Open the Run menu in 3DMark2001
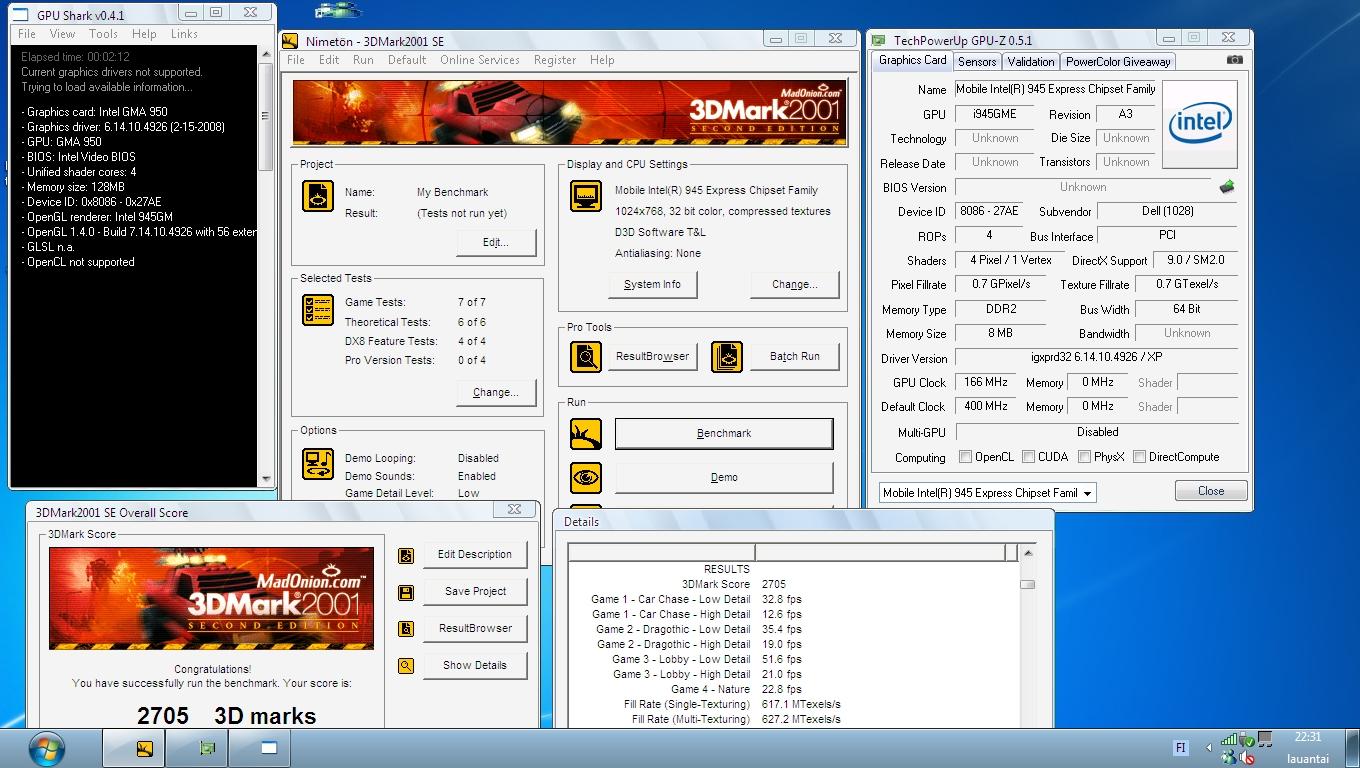The height and width of the screenshot is (768, 1360). [x=363, y=60]
